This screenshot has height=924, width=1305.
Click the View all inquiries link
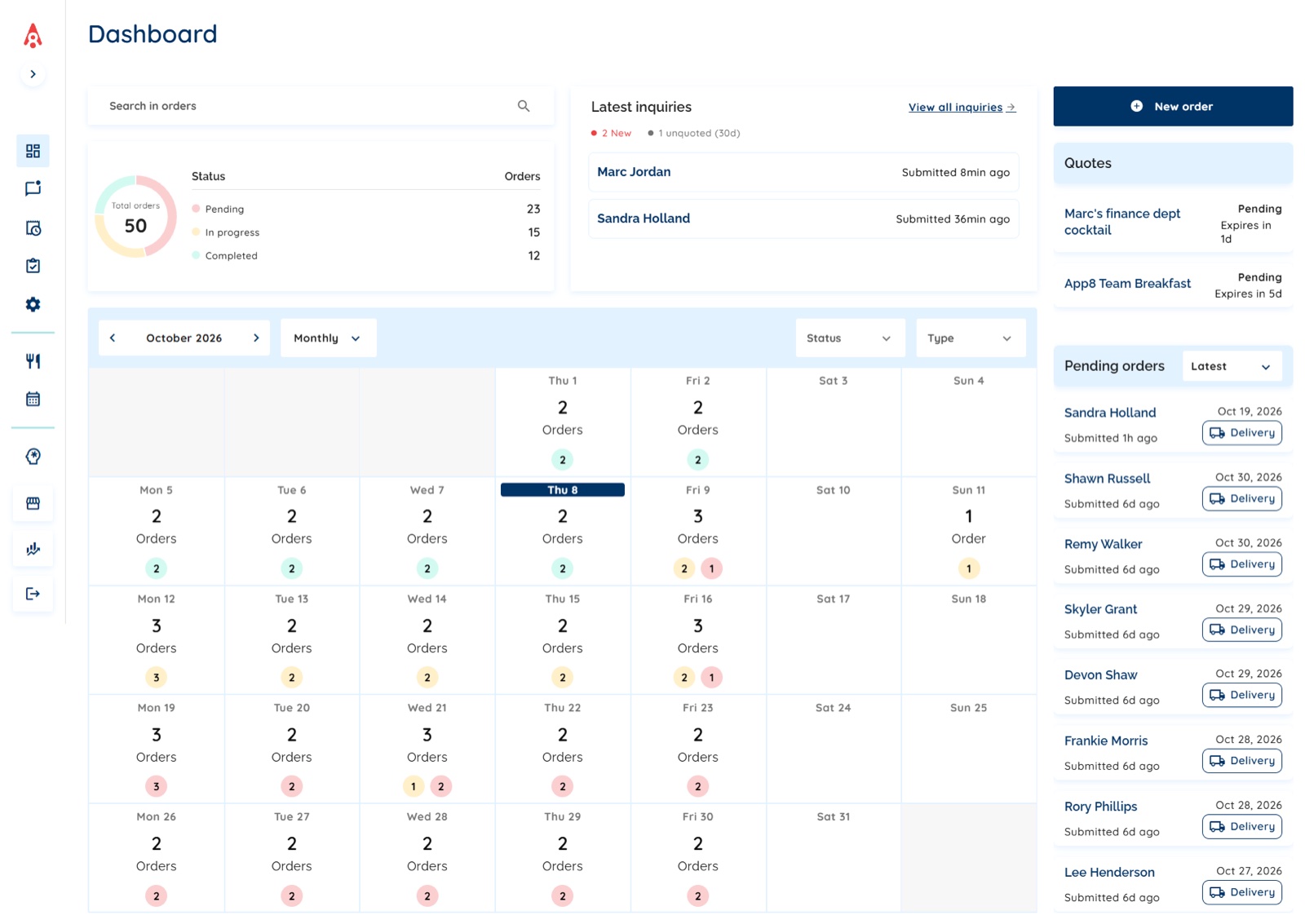coord(962,107)
